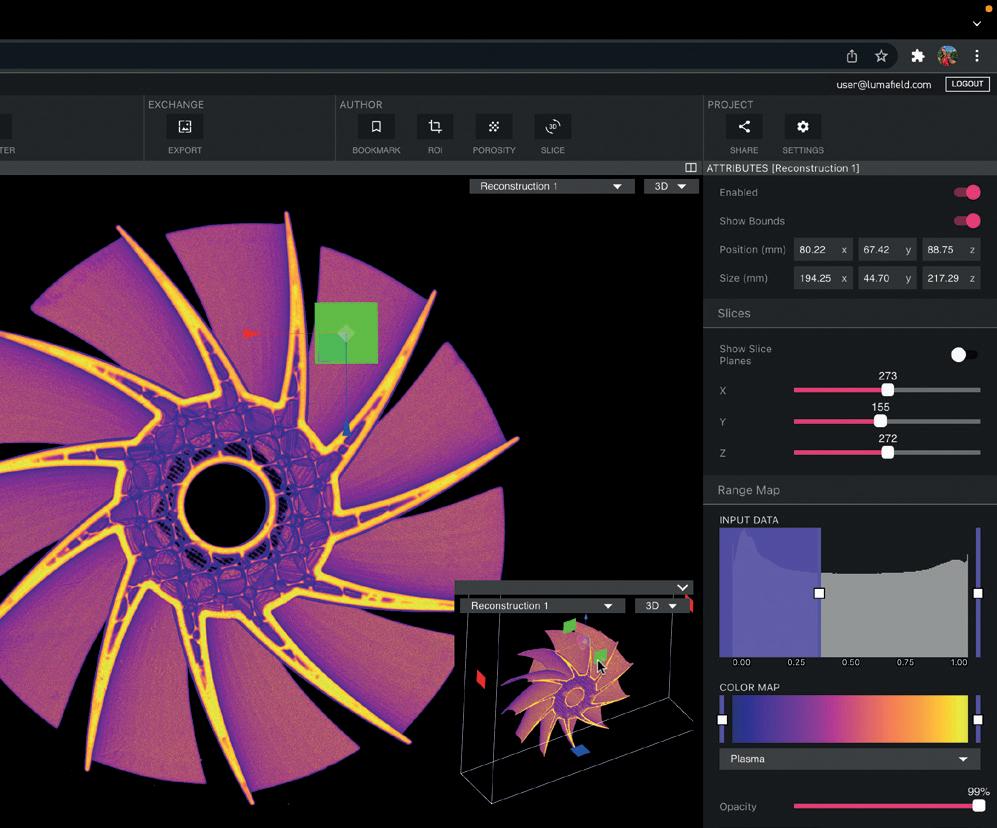Log out with the LOGOUT button
This screenshot has height=828, width=997.
click(967, 84)
